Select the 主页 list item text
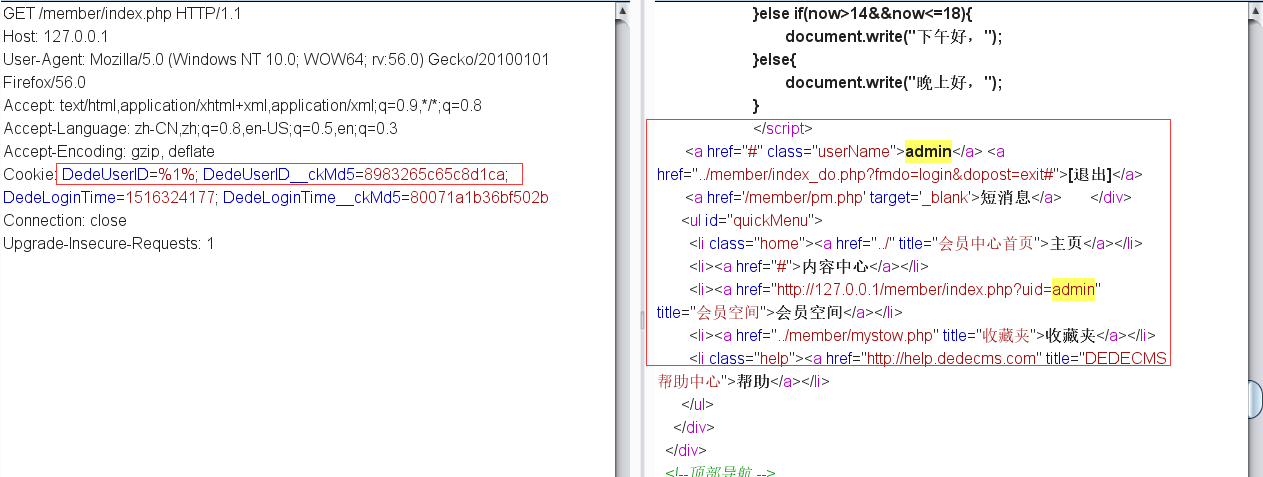 point(1066,244)
